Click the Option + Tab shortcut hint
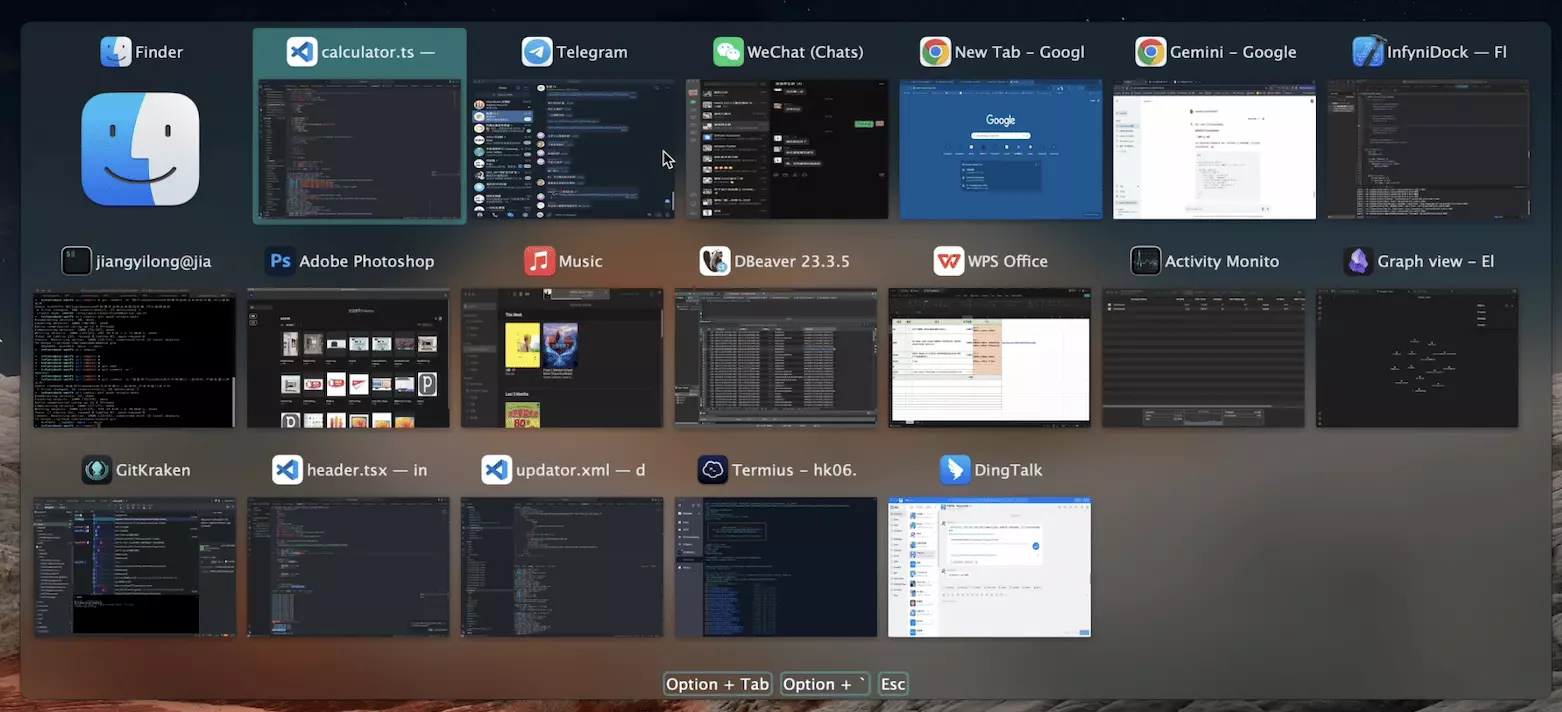The width and height of the screenshot is (1562, 712). [718, 684]
